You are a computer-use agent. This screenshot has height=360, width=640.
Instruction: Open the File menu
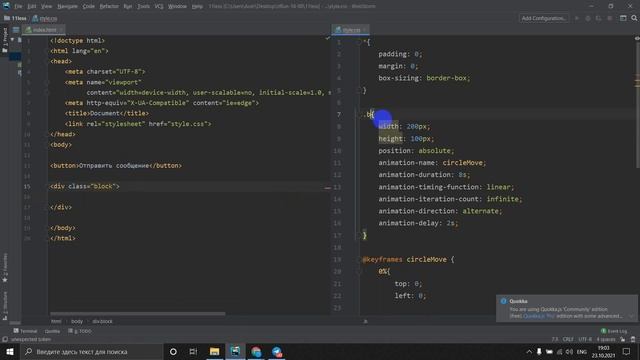pyautogui.click(x=18, y=6)
